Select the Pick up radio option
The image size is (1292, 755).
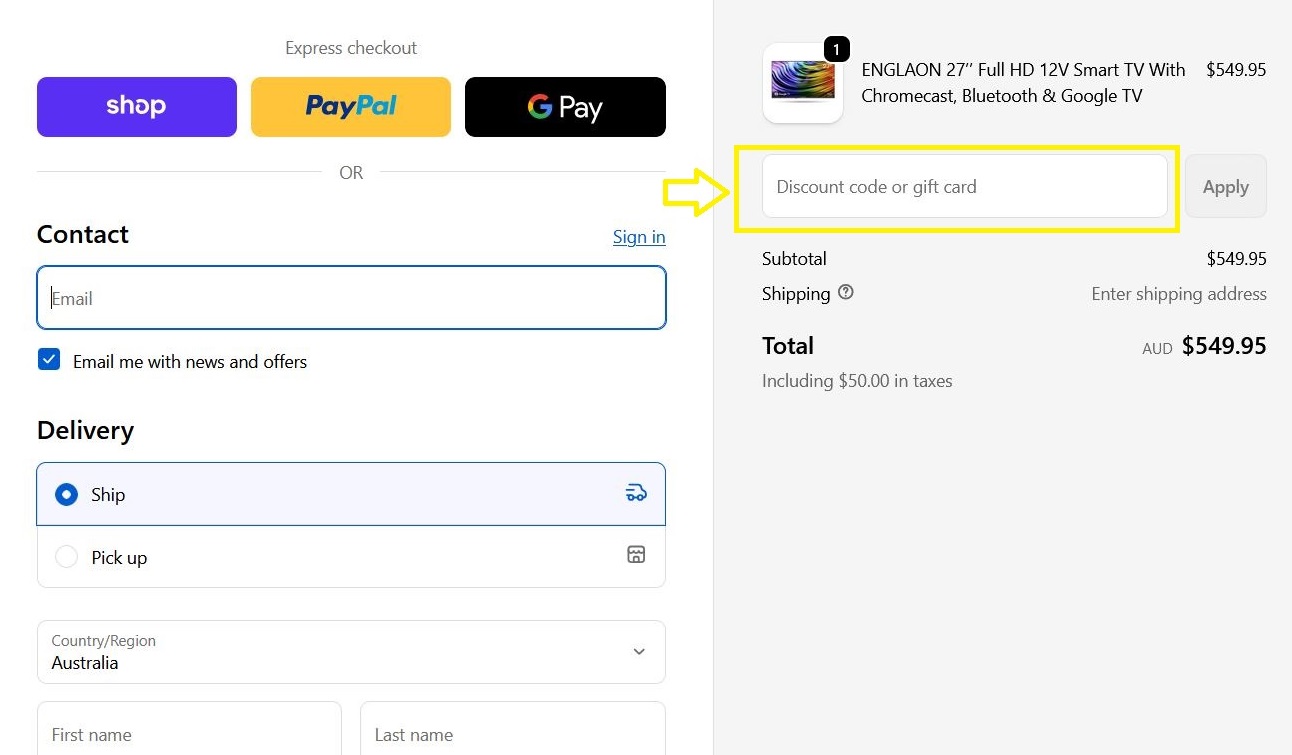66,557
